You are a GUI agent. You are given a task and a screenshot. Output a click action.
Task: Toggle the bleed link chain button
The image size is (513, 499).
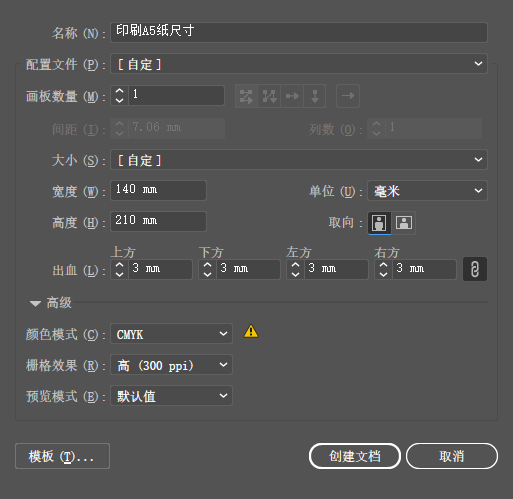475,269
